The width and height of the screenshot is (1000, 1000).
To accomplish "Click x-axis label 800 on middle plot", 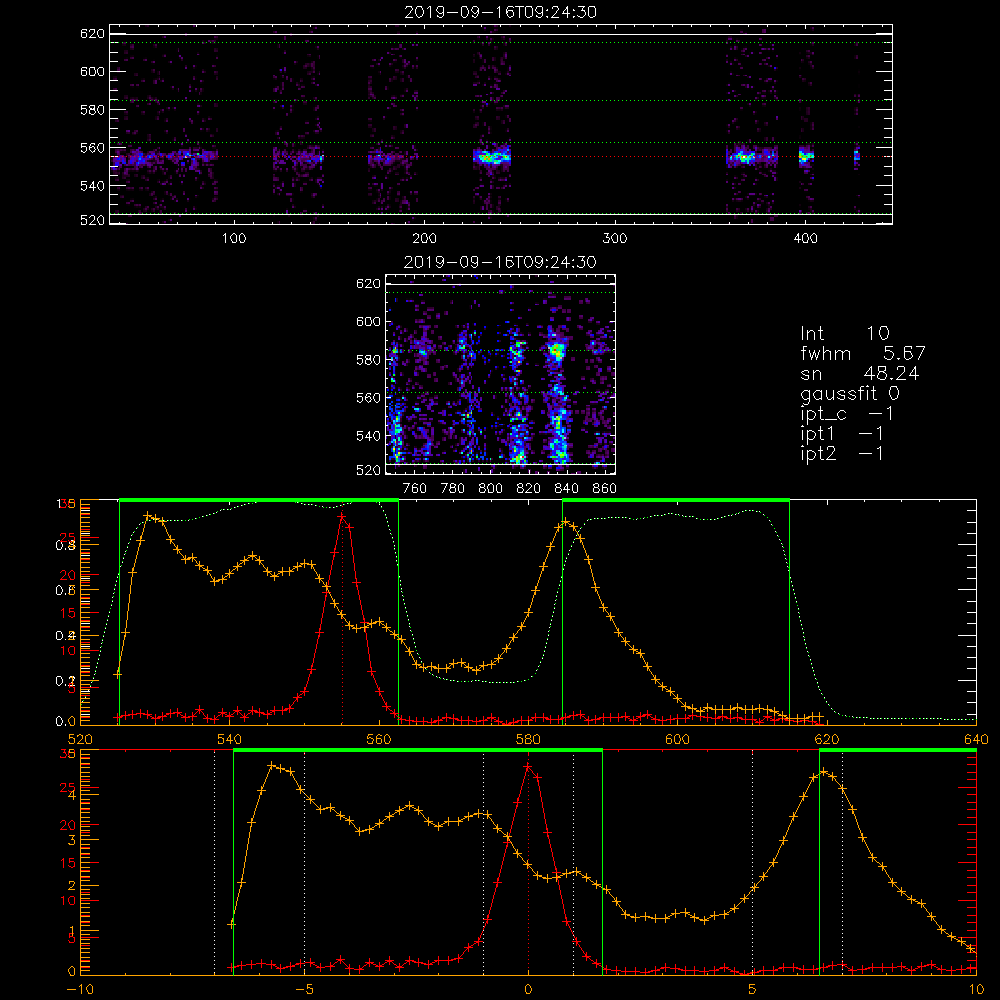I will tap(490, 489).
